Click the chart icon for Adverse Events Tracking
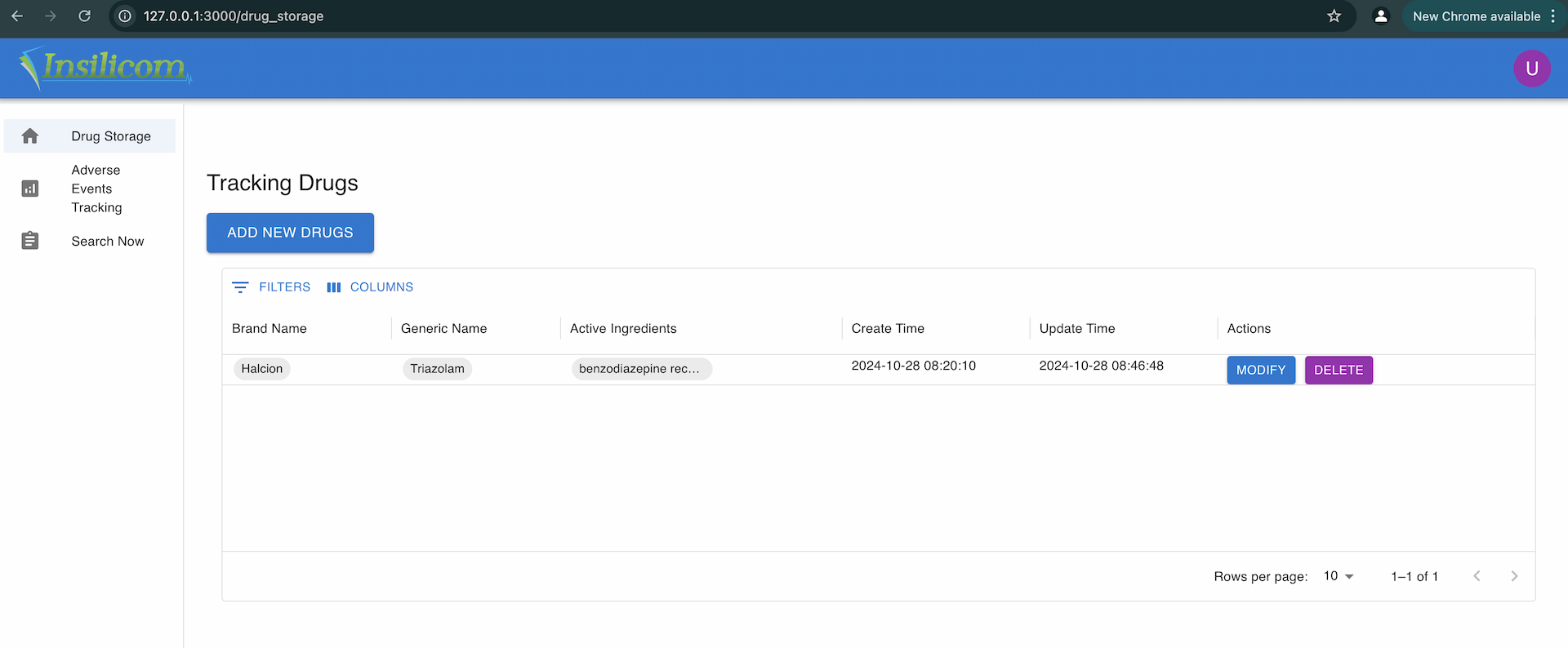The height and width of the screenshot is (648, 1568). click(30, 189)
